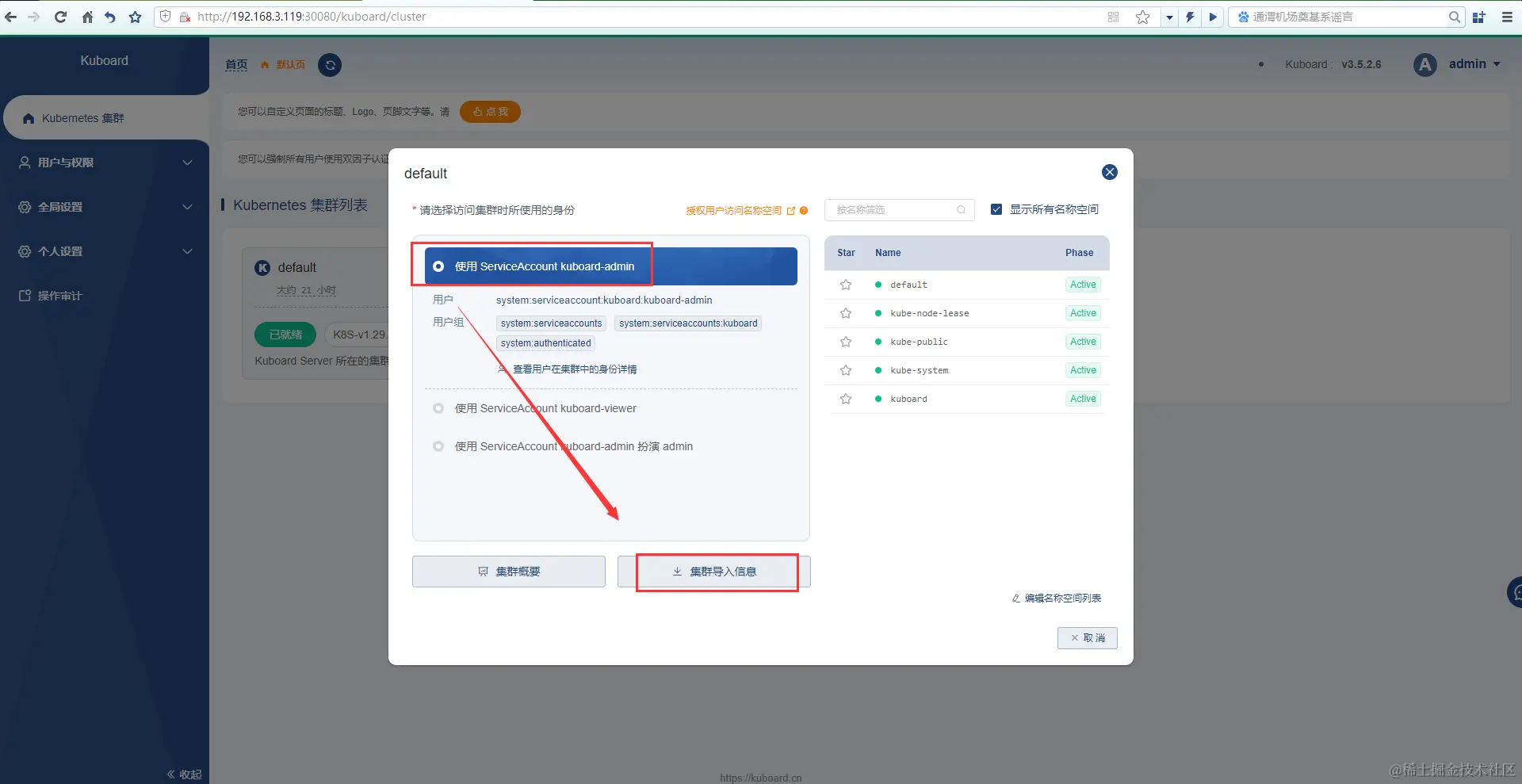Click 首页 breadcrumb tab
Viewport: 1522px width, 784px height.
[x=236, y=65]
